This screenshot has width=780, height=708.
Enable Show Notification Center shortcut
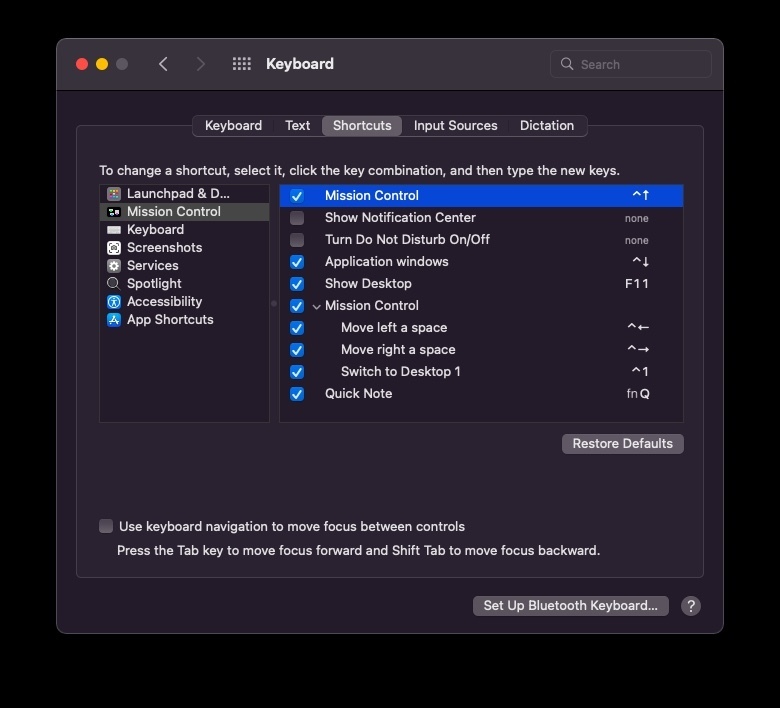(x=297, y=218)
